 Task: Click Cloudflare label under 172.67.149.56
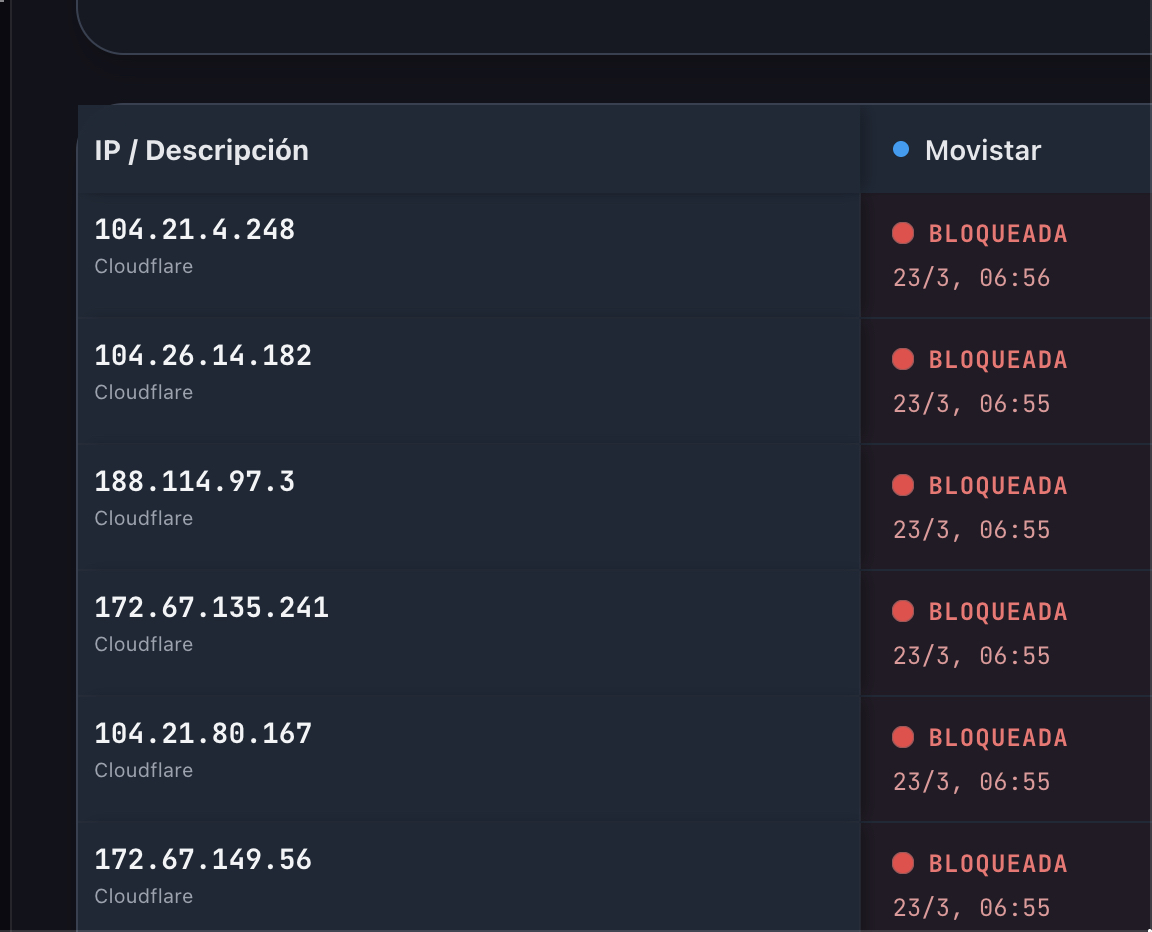[x=144, y=896]
